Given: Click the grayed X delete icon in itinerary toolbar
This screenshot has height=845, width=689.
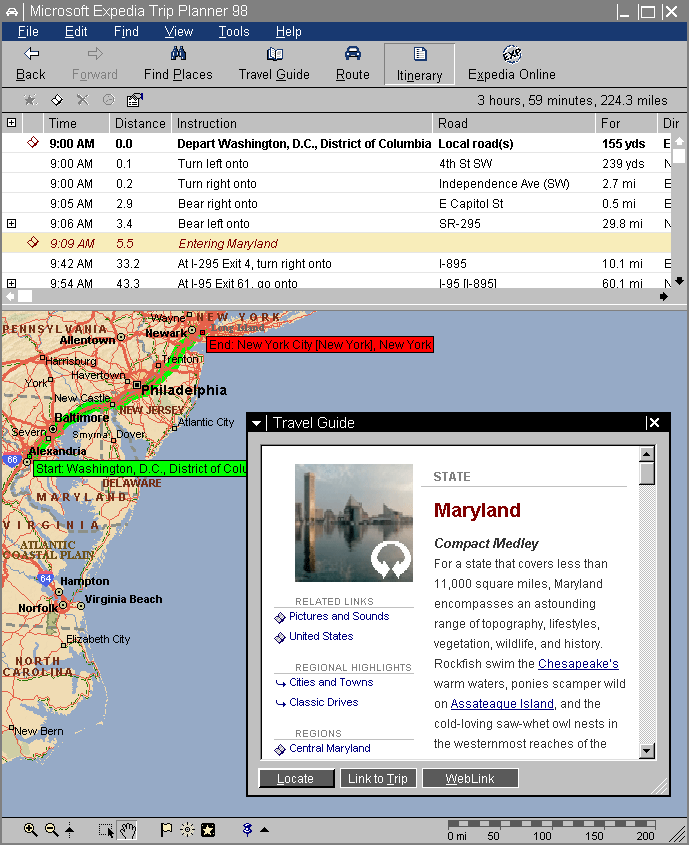Looking at the screenshot, I should click(x=82, y=100).
